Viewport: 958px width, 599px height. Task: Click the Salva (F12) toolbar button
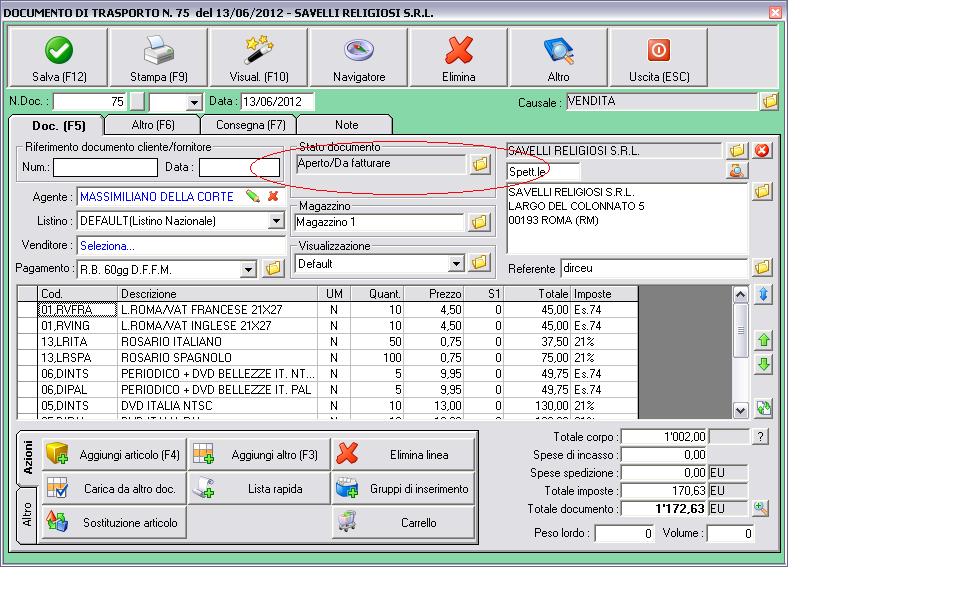tap(59, 58)
